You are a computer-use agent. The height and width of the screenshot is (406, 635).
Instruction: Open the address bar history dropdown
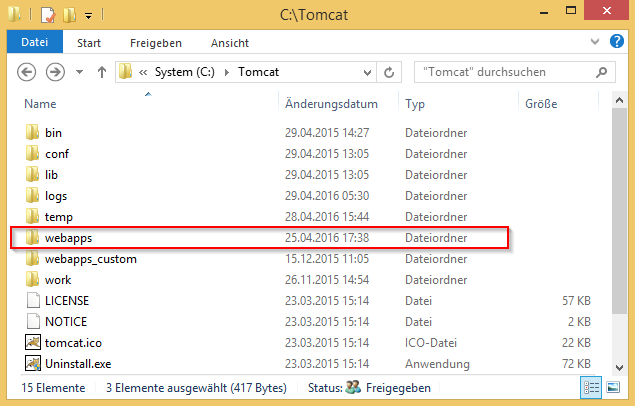367,73
